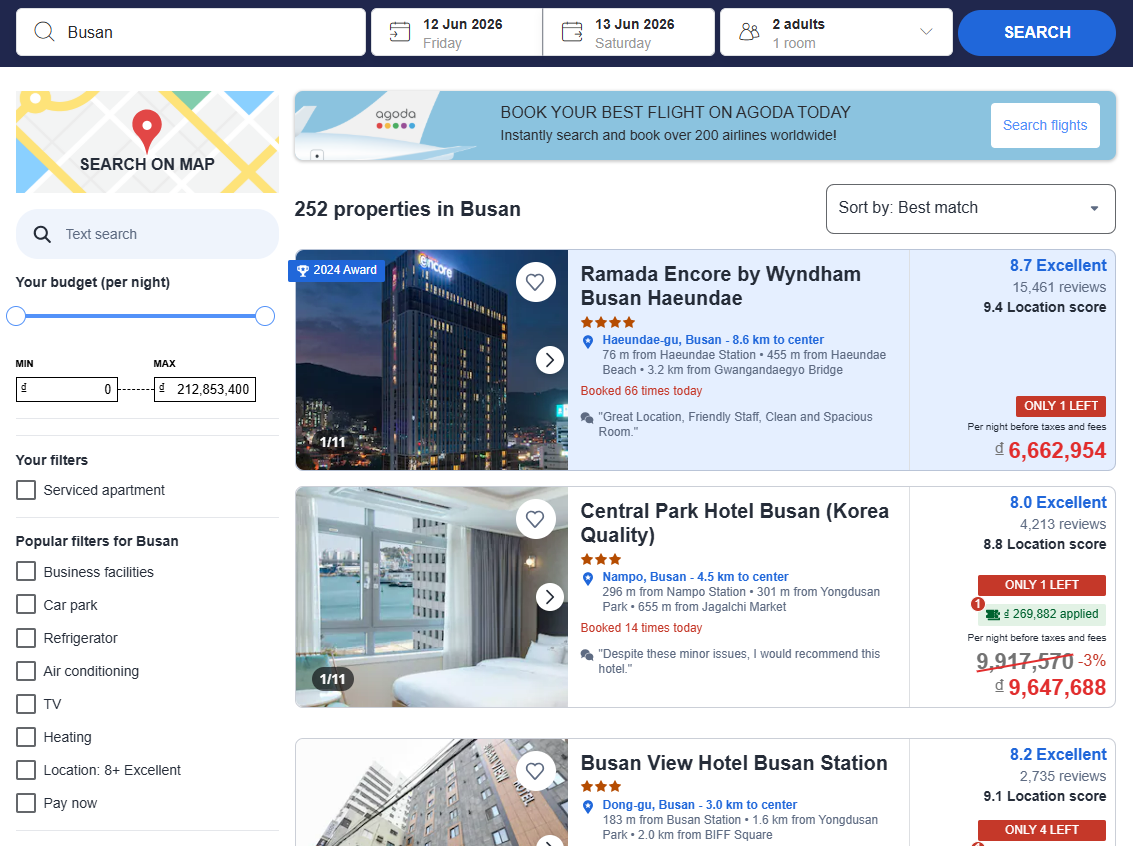The height and width of the screenshot is (846, 1133).
Task: Open the 13 Jun 2026 check-out date picker
Action: coord(634,32)
